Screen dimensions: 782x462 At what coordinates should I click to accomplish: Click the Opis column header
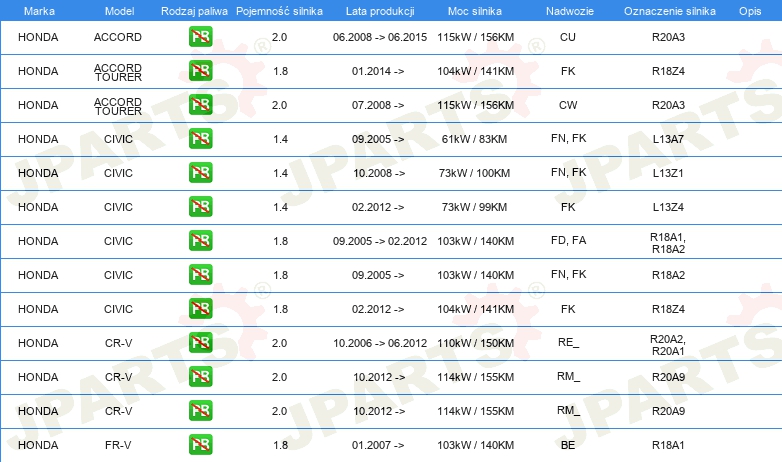[750, 11]
